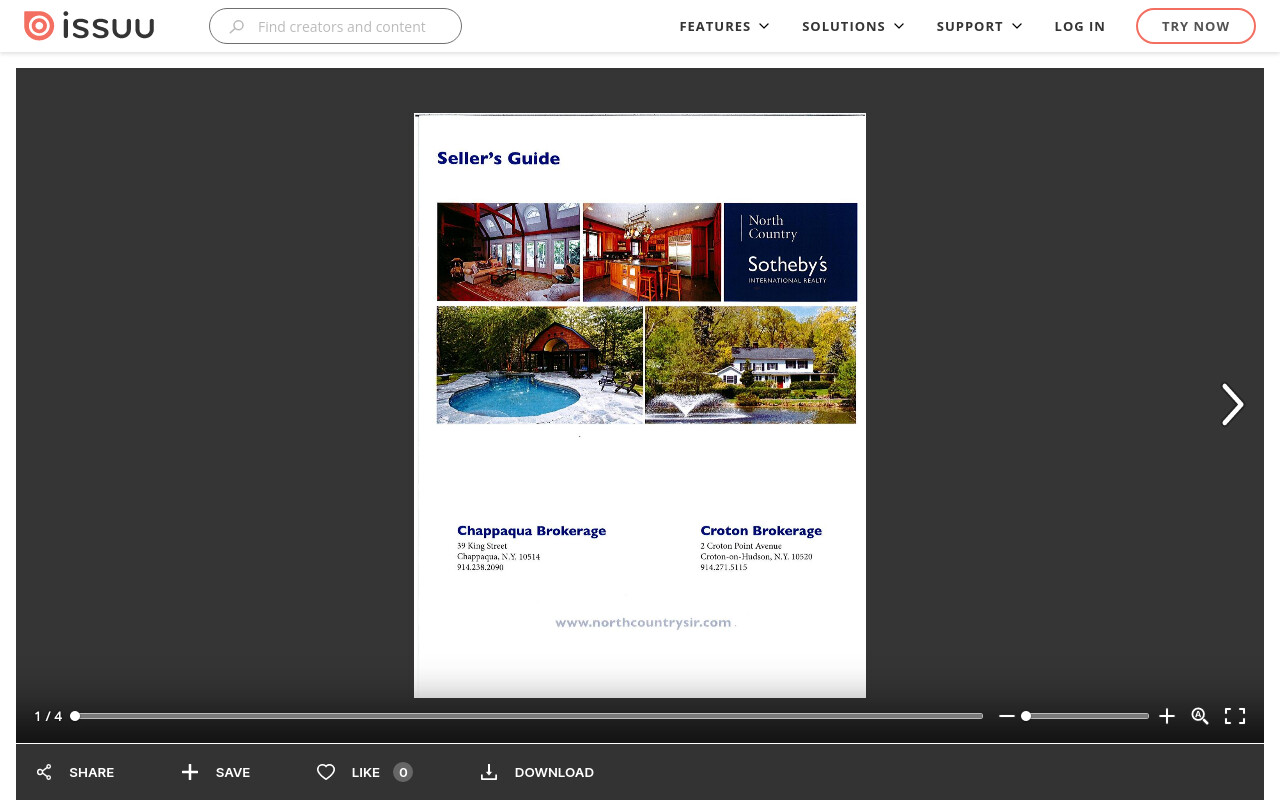Click the Try Now button

1196,26
